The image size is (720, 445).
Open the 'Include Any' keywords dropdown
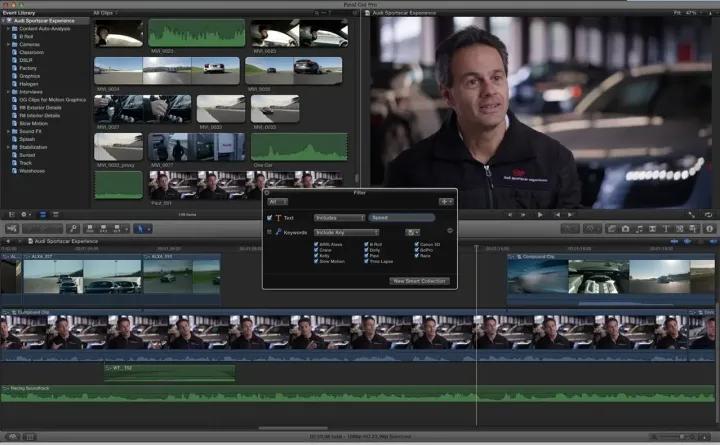[346, 231]
